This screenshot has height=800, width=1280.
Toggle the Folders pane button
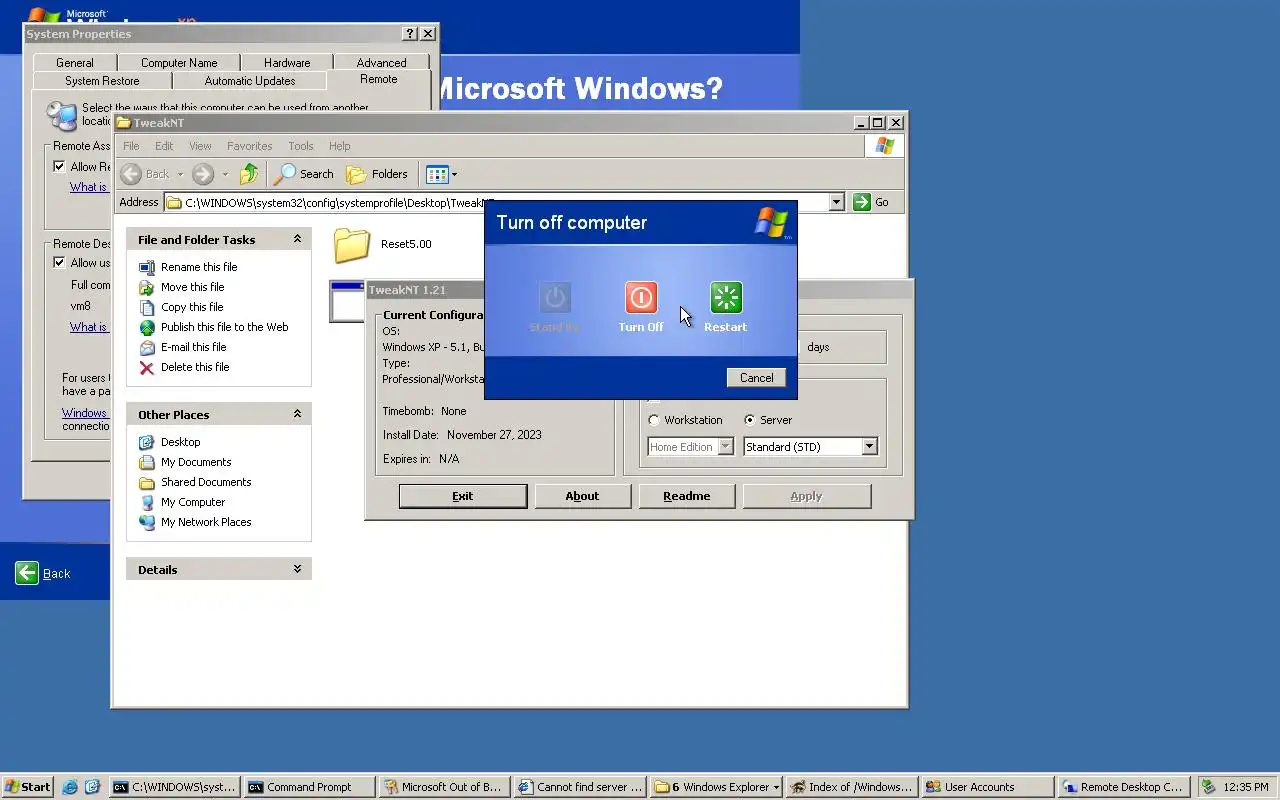point(378,174)
